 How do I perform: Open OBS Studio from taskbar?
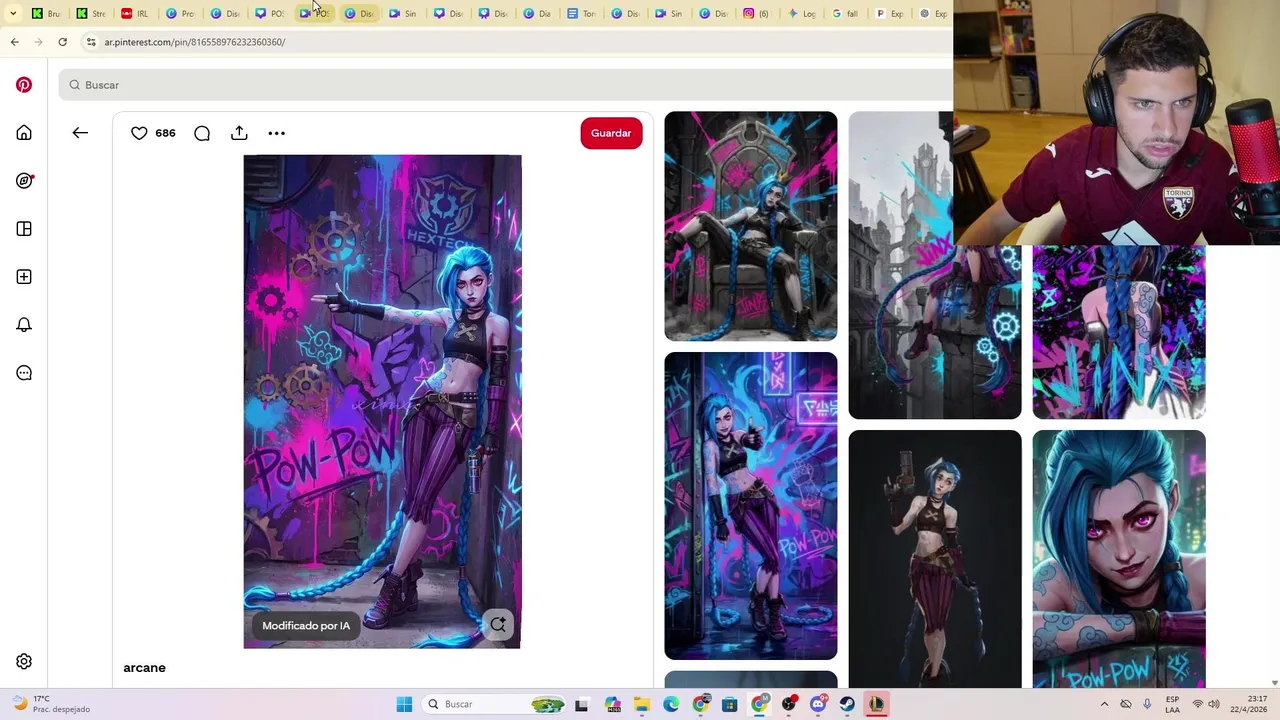(789, 704)
